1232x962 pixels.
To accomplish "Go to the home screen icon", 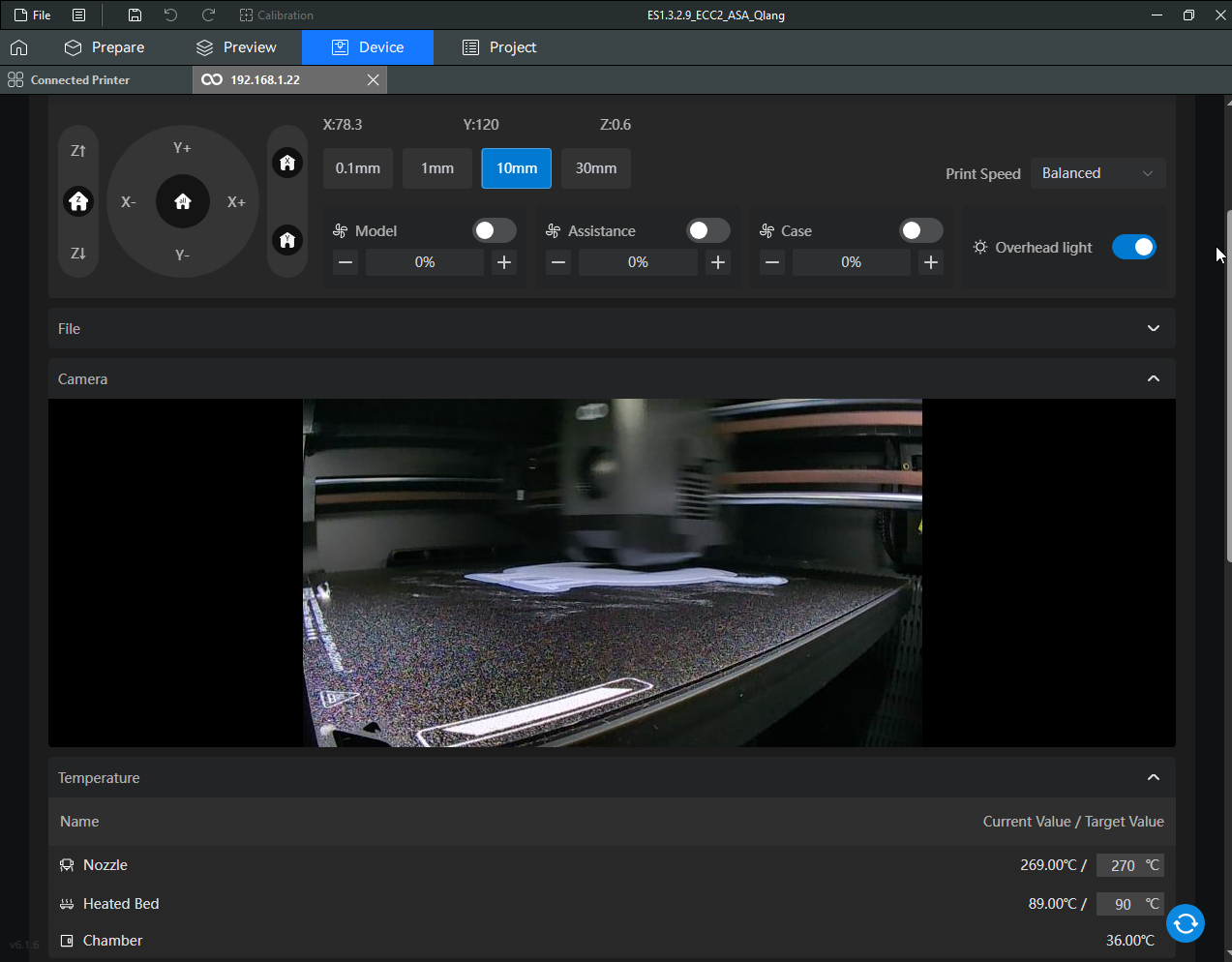I will (x=18, y=47).
